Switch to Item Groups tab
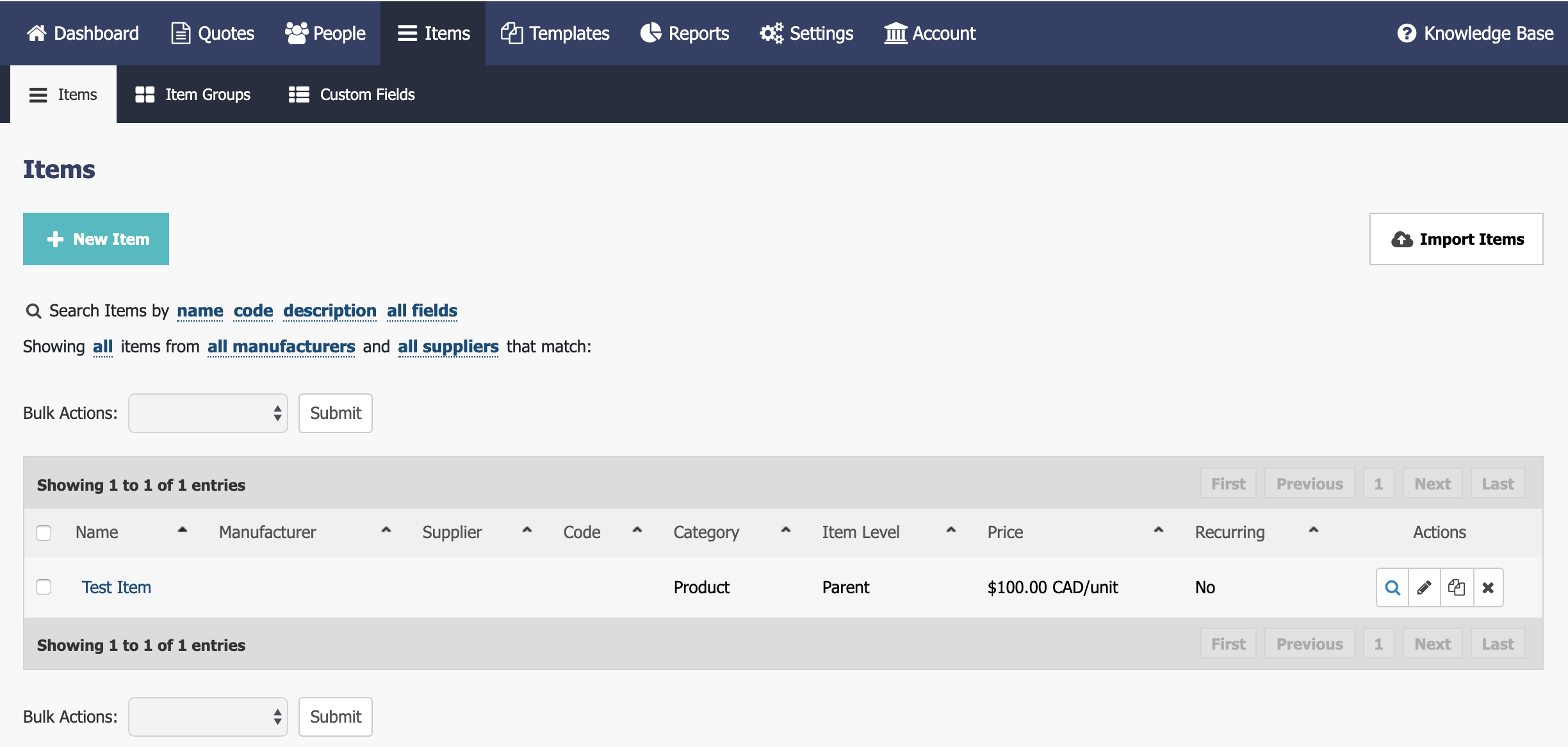The width and height of the screenshot is (1568, 747). [x=193, y=94]
